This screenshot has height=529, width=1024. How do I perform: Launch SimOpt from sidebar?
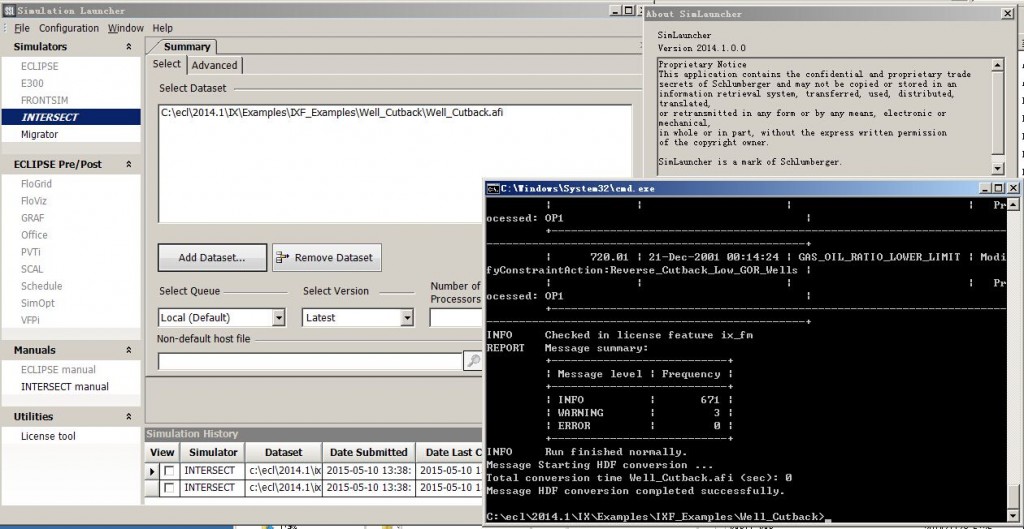(x=38, y=303)
